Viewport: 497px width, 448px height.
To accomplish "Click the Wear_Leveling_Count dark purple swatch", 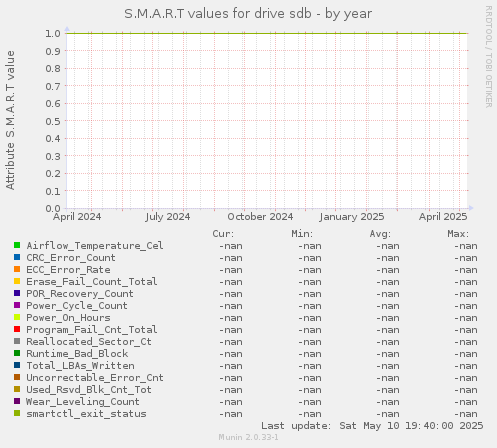I will coord(17,401).
